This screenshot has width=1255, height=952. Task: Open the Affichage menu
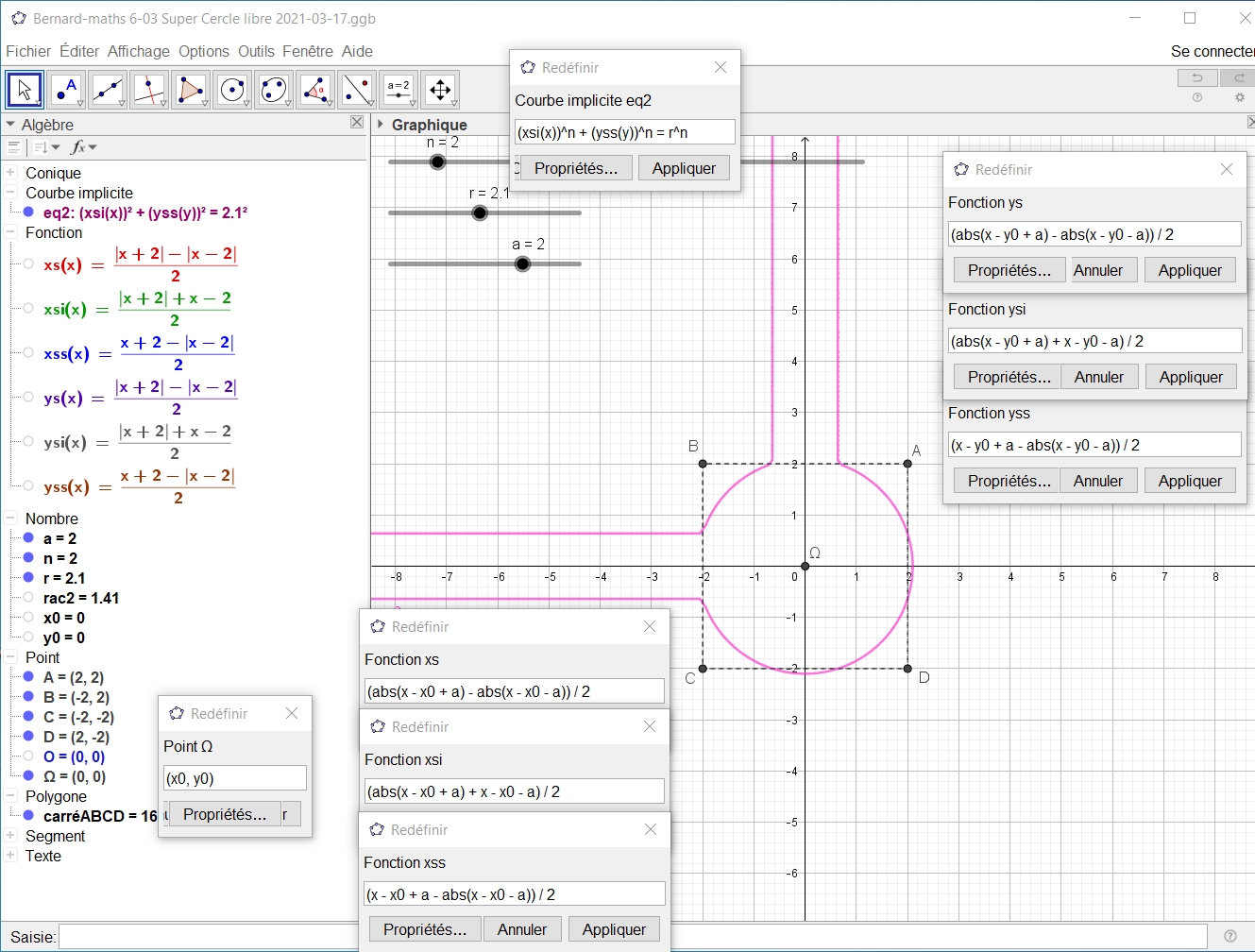tap(138, 51)
